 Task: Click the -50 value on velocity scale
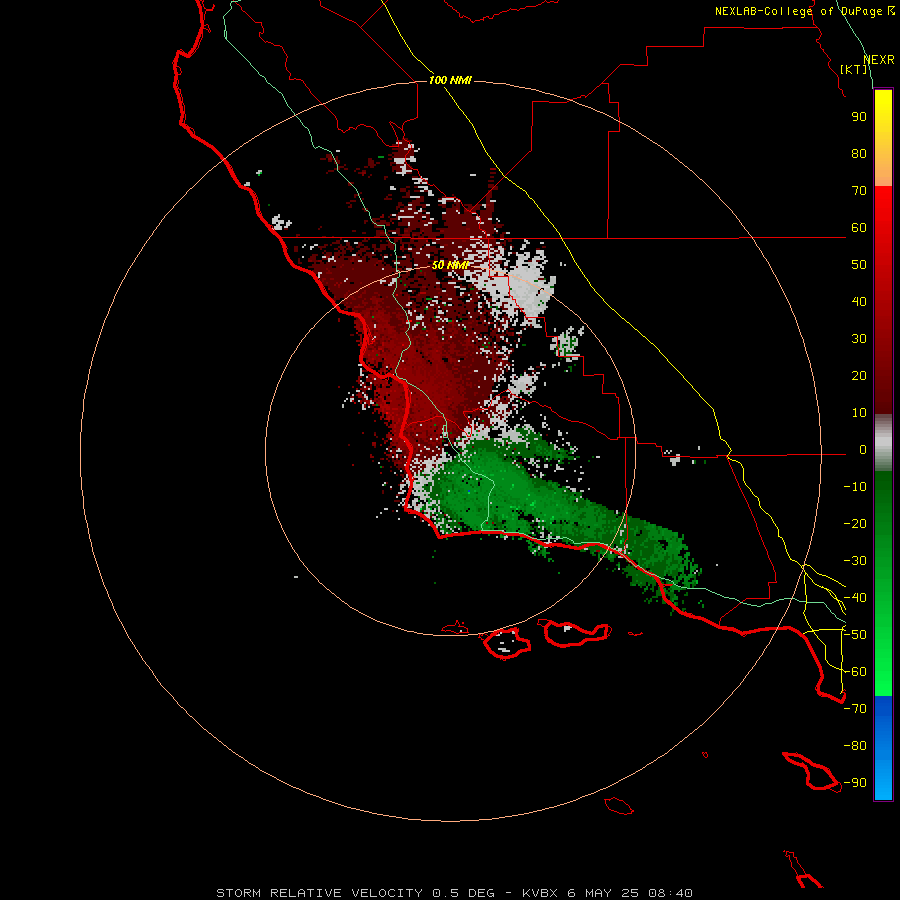(x=855, y=635)
